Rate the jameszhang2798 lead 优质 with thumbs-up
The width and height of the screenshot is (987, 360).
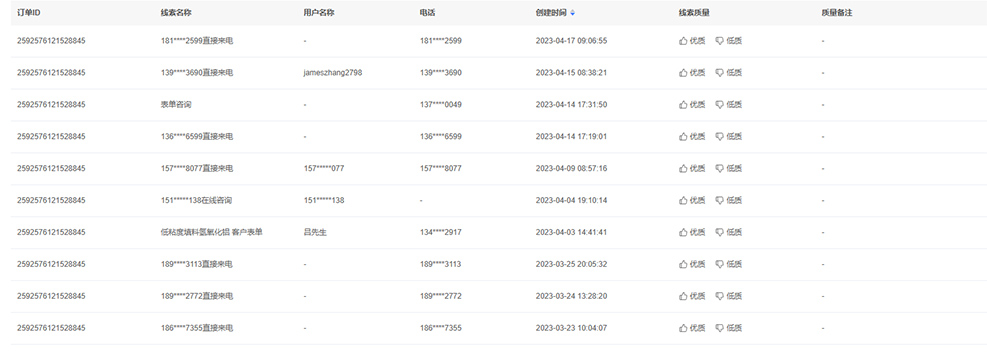[x=692, y=73]
